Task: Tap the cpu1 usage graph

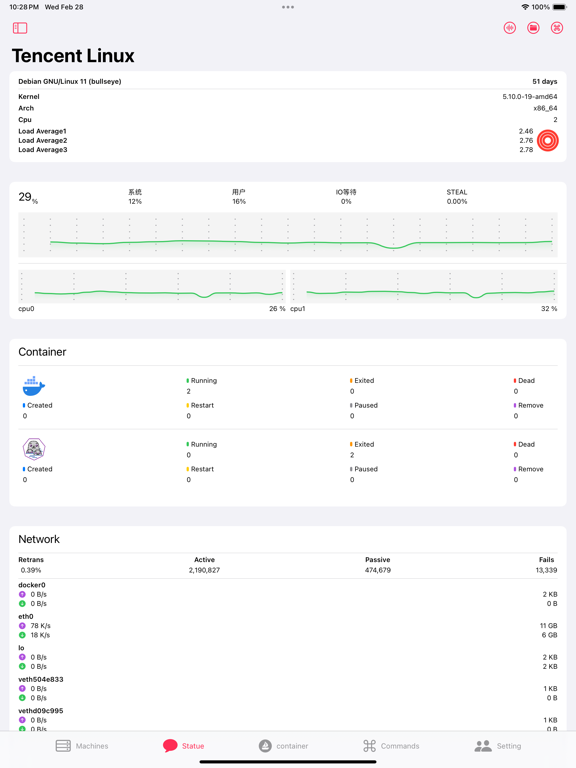Action: 424,286
